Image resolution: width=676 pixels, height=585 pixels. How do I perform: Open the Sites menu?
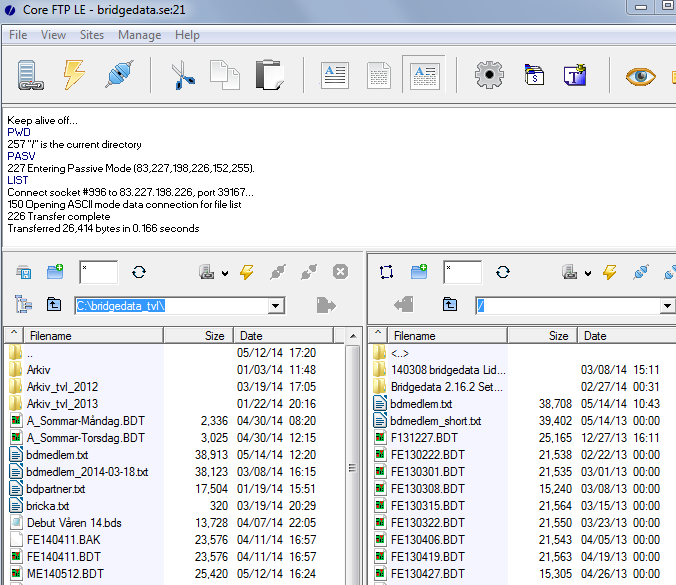click(92, 35)
